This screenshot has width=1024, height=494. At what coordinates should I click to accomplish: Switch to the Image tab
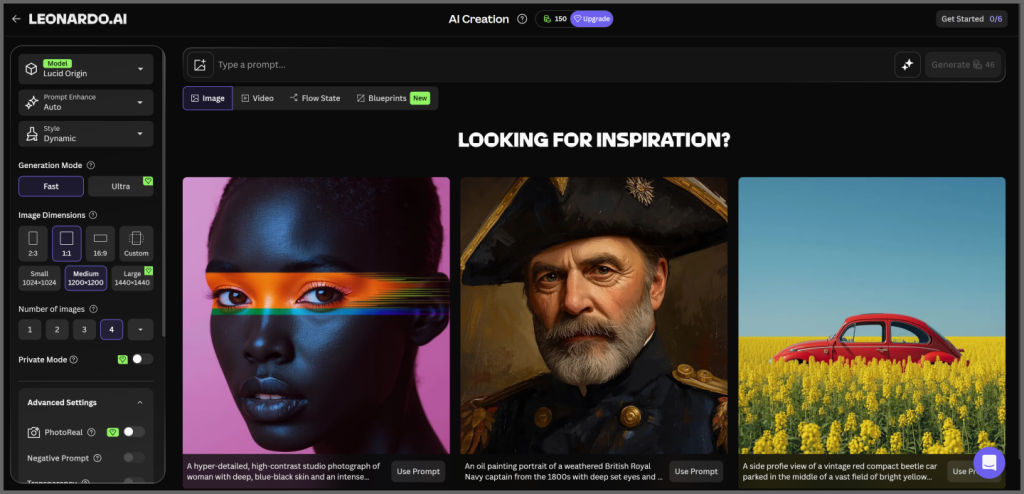[x=208, y=98]
